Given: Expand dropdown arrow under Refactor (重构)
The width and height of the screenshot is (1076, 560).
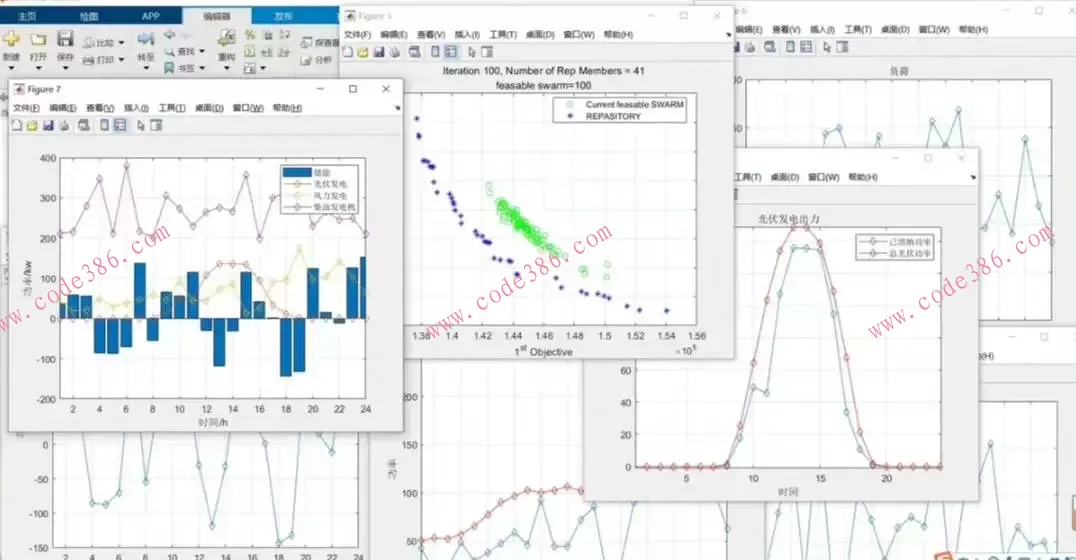Looking at the screenshot, I should click(x=226, y=69).
